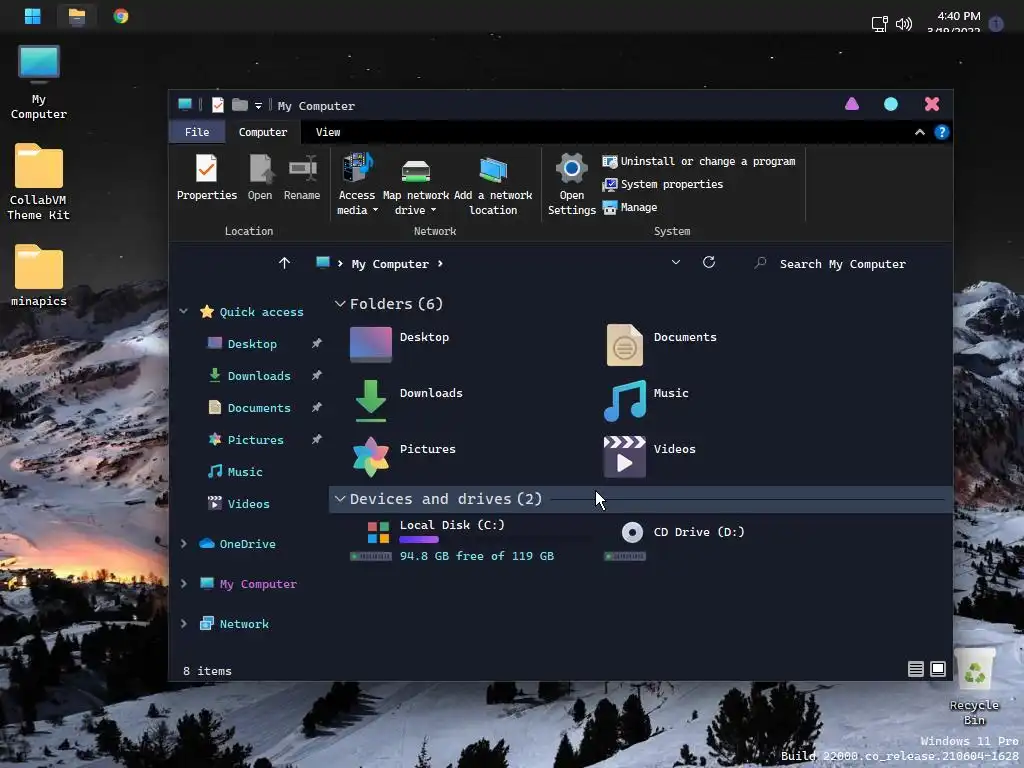This screenshot has height=768, width=1024.
Task: Select the Local Disk (C:) drive icon
Action: pyautogui.click(x=377, y=532)
